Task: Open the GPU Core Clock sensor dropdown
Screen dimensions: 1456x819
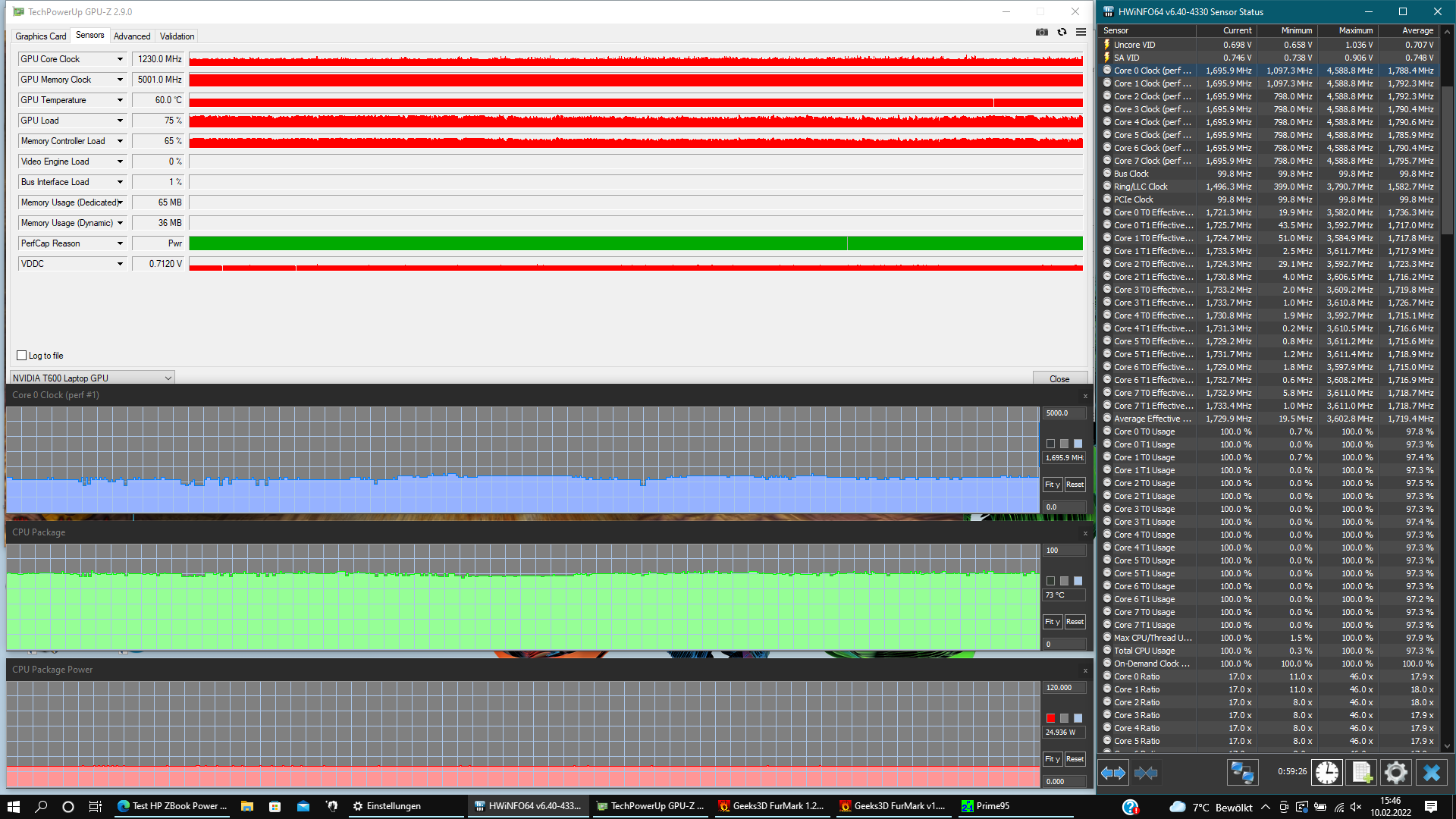Action: coord(120,59)
